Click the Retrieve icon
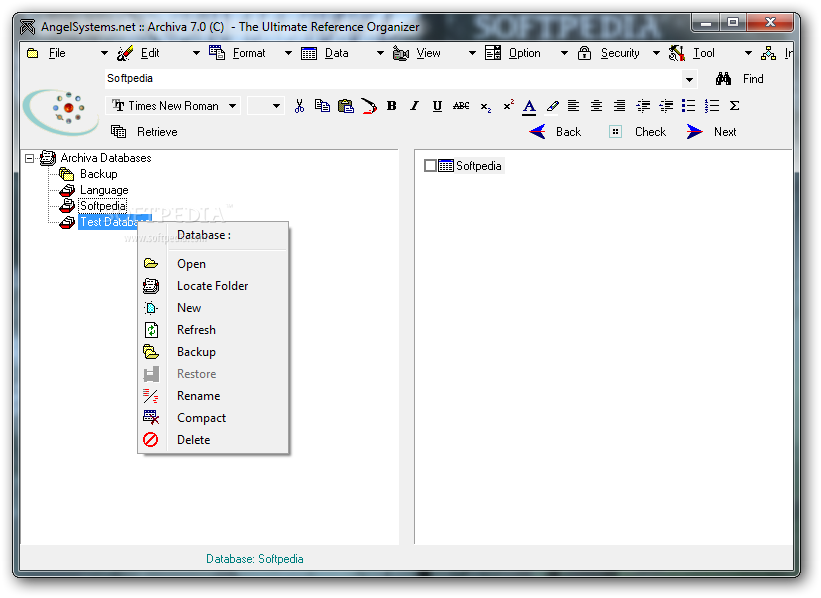The width and height of the screenshot is (821, 598). tap(118, 131)
